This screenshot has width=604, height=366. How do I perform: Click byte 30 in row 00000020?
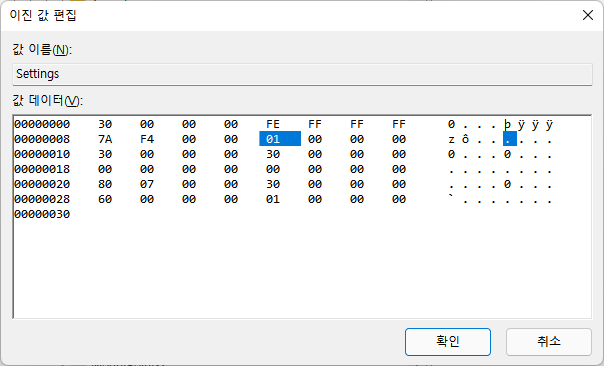(273, 184)
